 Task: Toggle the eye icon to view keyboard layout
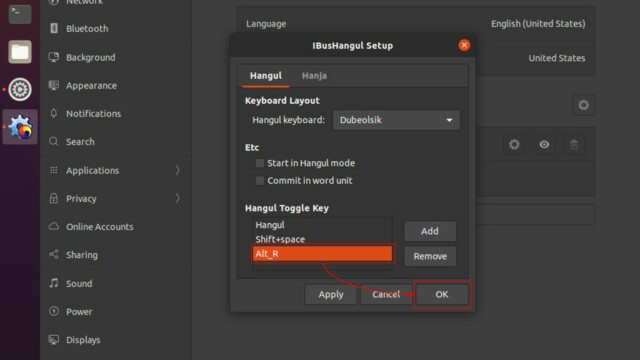[544, 144]
